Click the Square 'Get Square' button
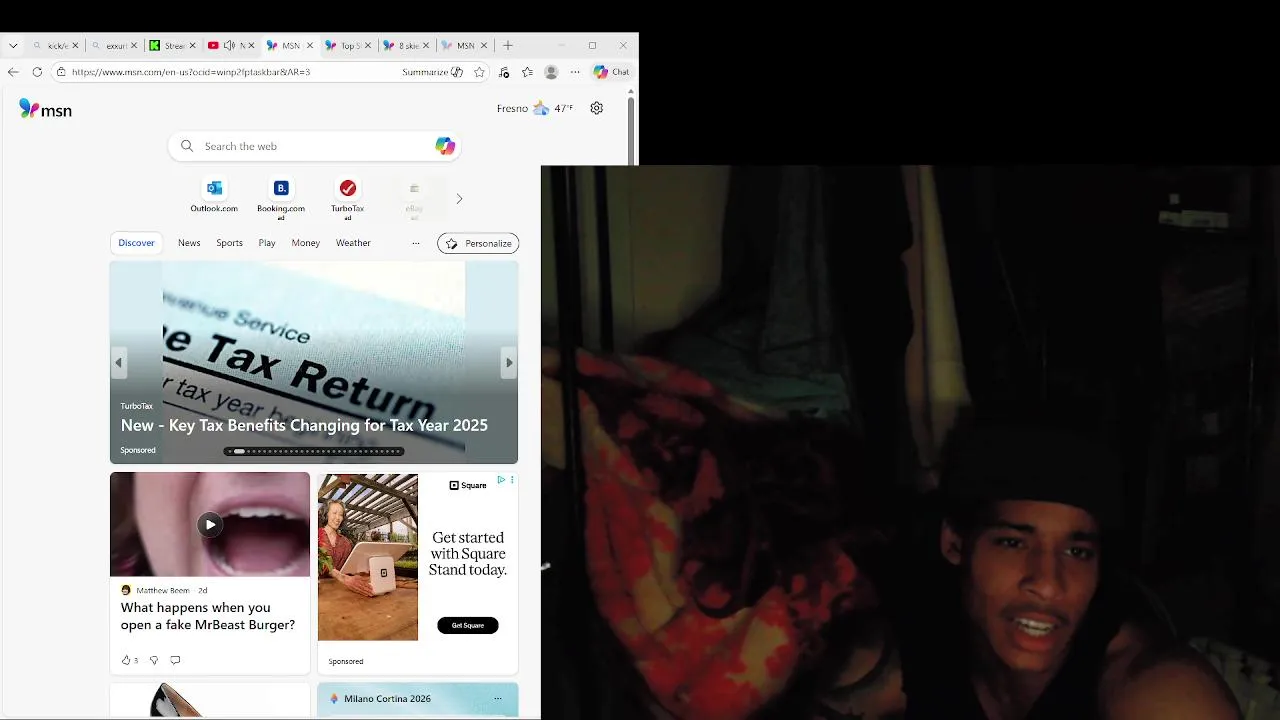This screenshot has height=720, width=1280. tap(468, 625)
